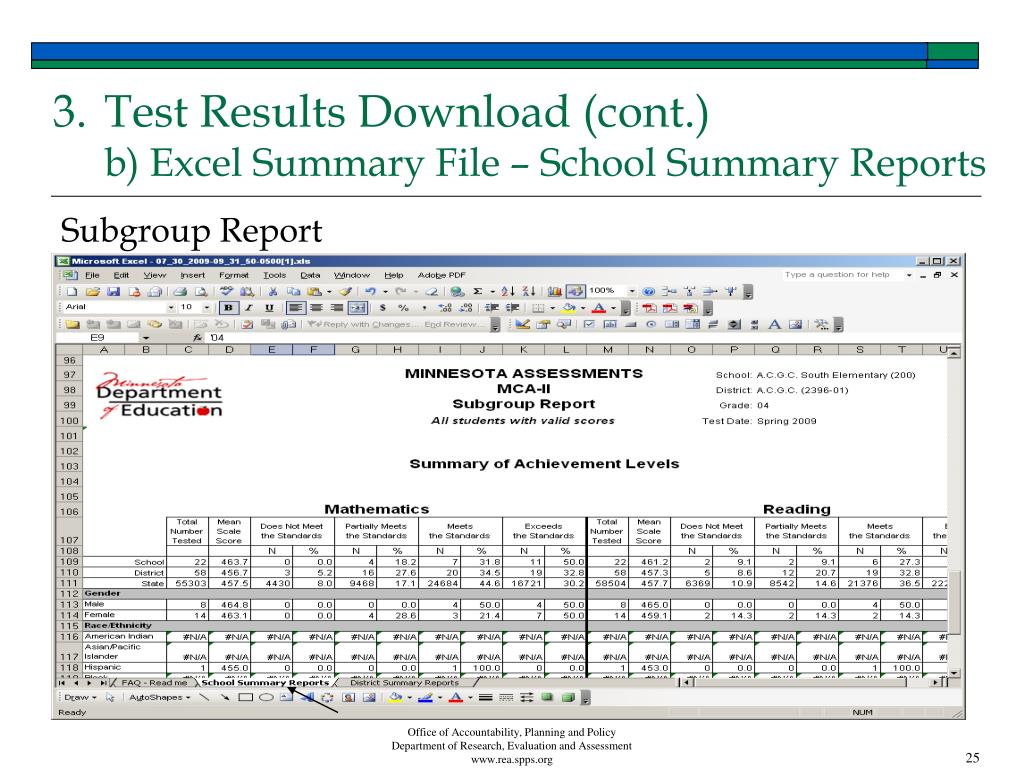The image size is (1024, 768).
Task: Click the red Font Color A in Formatting toolbar
Action: tap(600, 308)
